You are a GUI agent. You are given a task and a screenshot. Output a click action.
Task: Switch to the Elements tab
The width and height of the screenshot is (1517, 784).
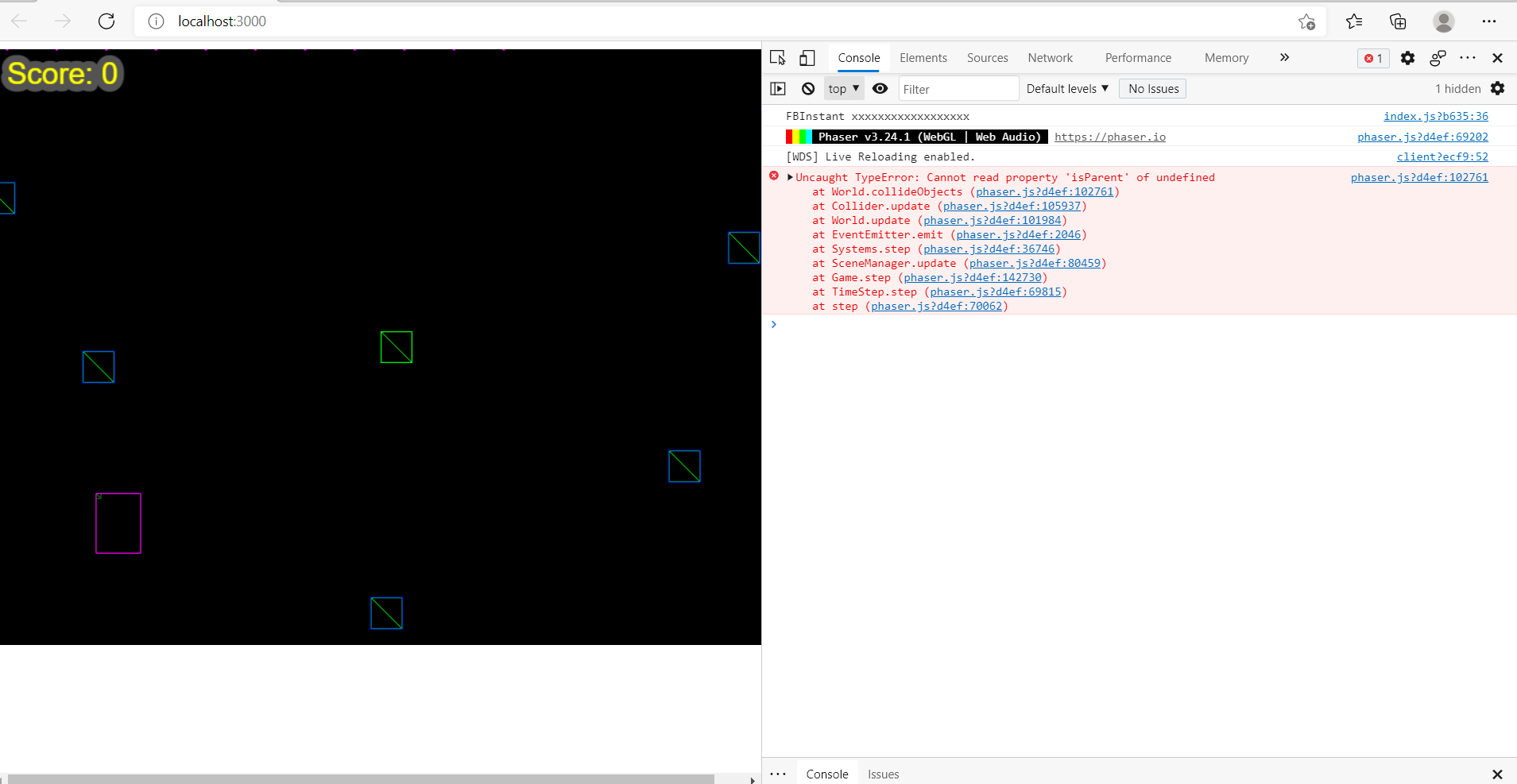click(923, 58)
